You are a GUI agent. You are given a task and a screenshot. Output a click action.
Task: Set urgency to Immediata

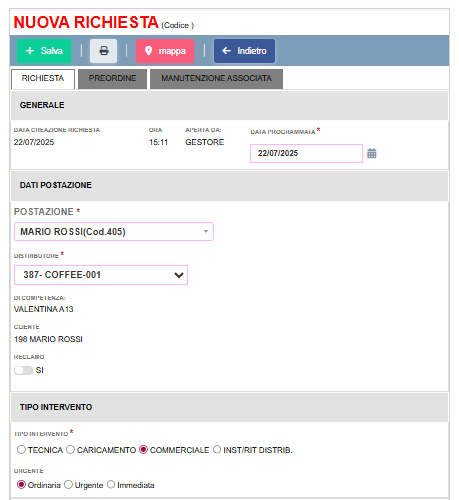111,485
